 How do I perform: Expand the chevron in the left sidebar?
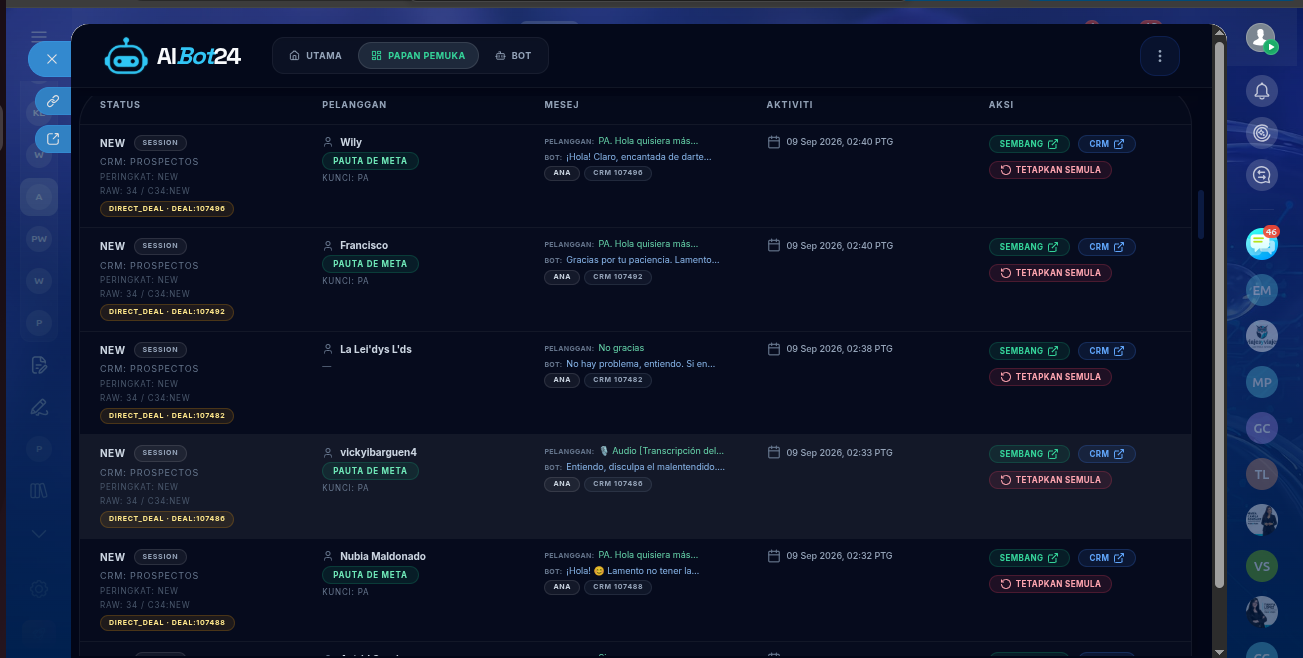[x=39, y=534]
